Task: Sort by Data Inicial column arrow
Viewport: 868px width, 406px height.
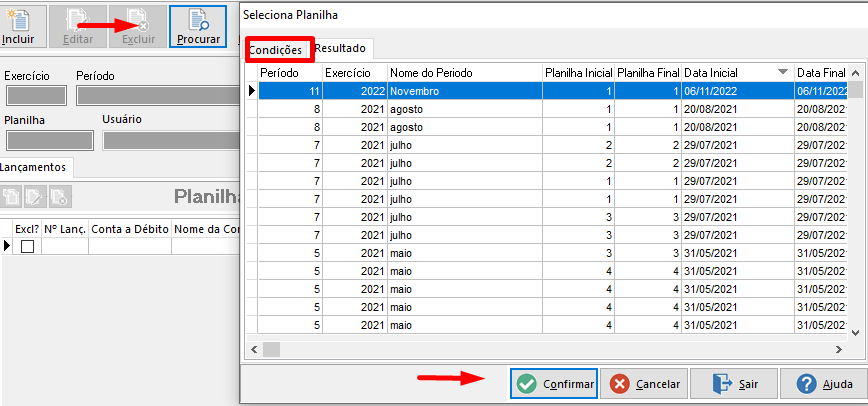Action: (782, 73)
